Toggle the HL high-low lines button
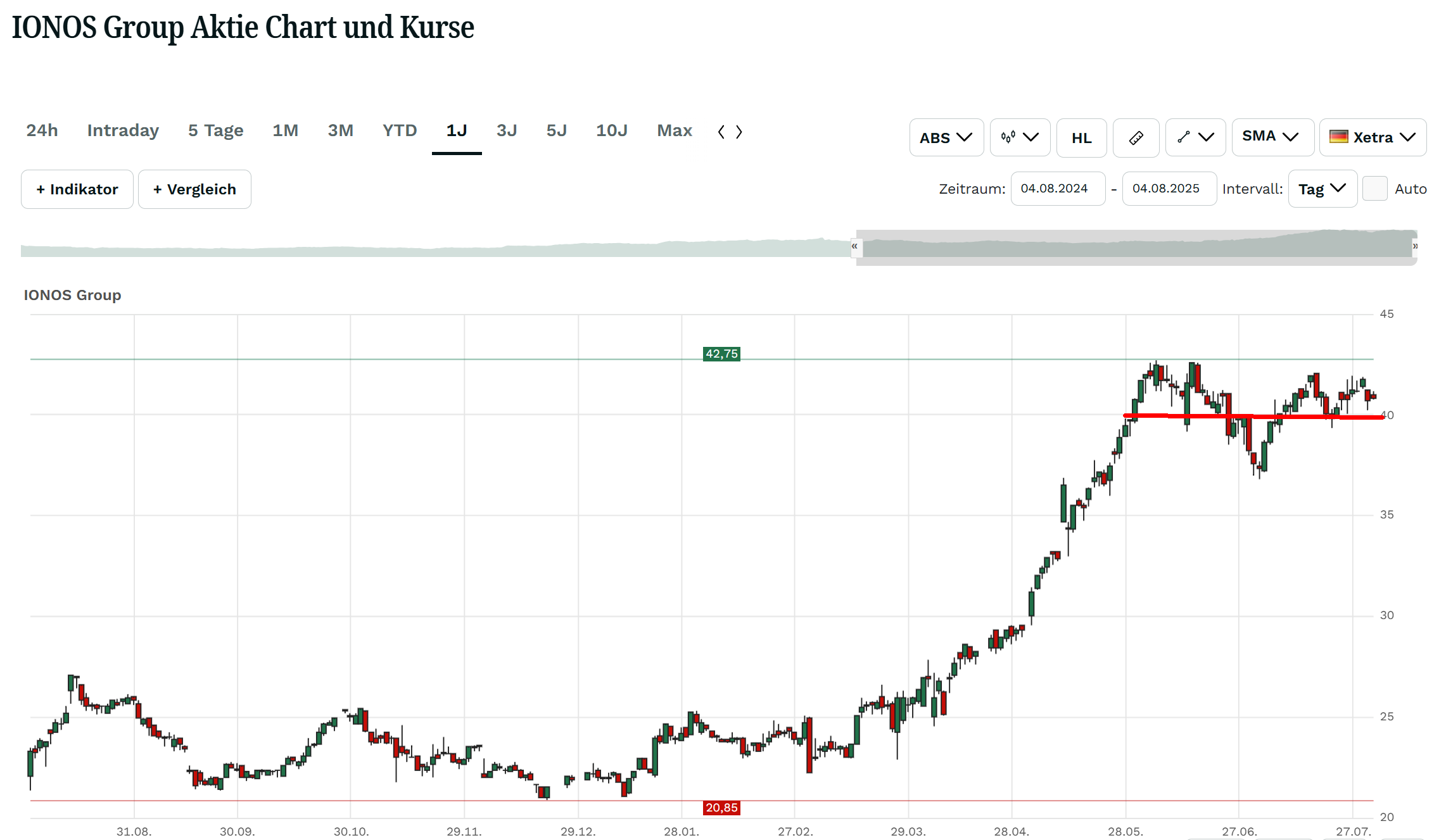 [1081, 137]
